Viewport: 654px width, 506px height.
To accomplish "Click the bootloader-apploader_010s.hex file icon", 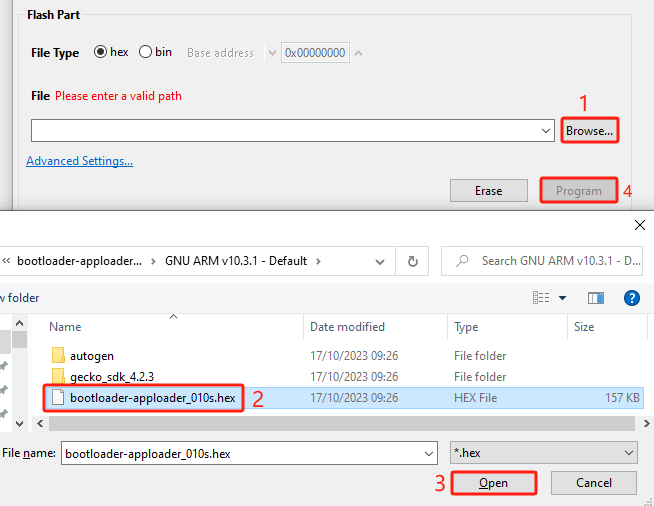I will pos(57,398).
